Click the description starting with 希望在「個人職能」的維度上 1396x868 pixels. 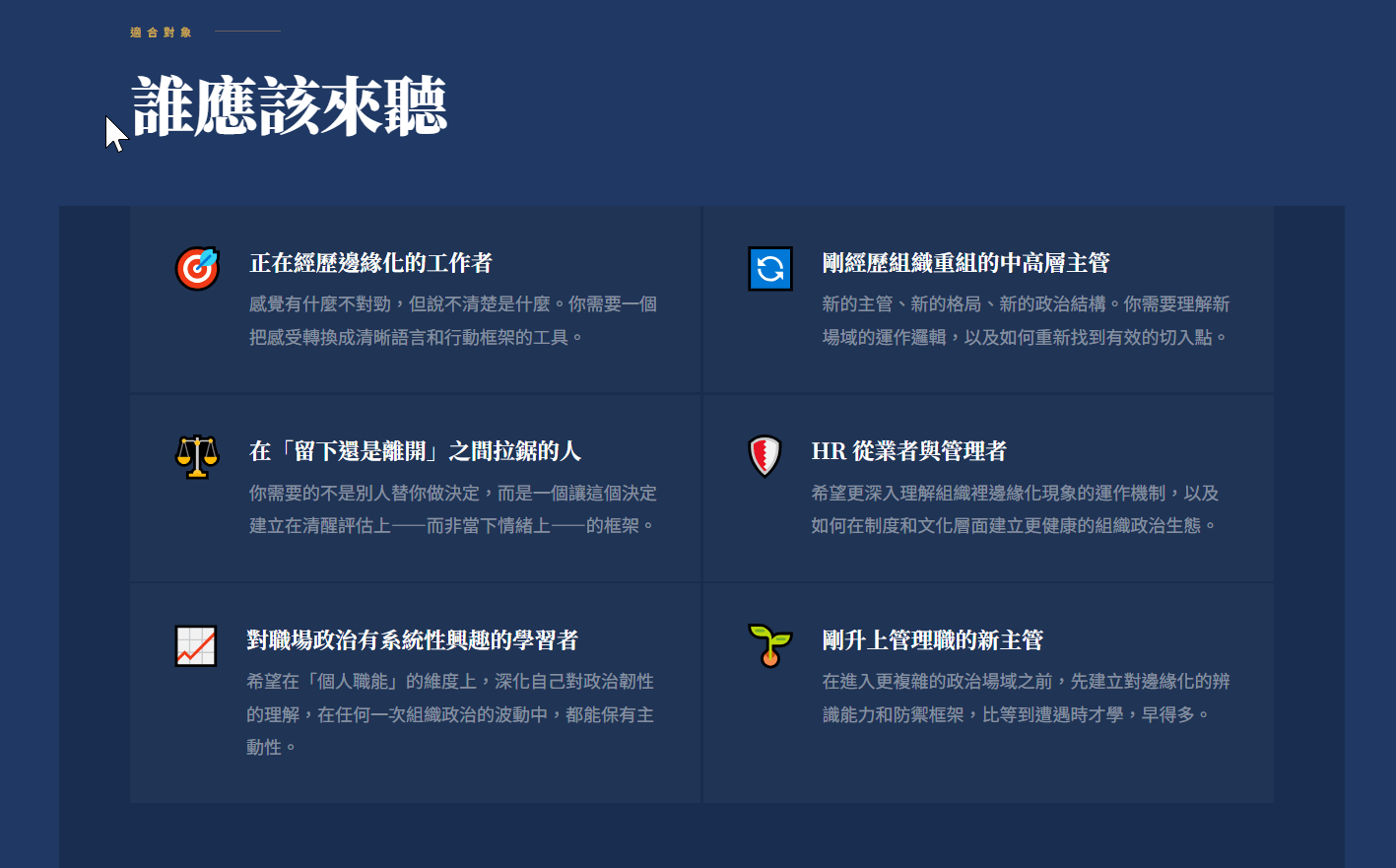pyautogui.click(x=450, y=714)
